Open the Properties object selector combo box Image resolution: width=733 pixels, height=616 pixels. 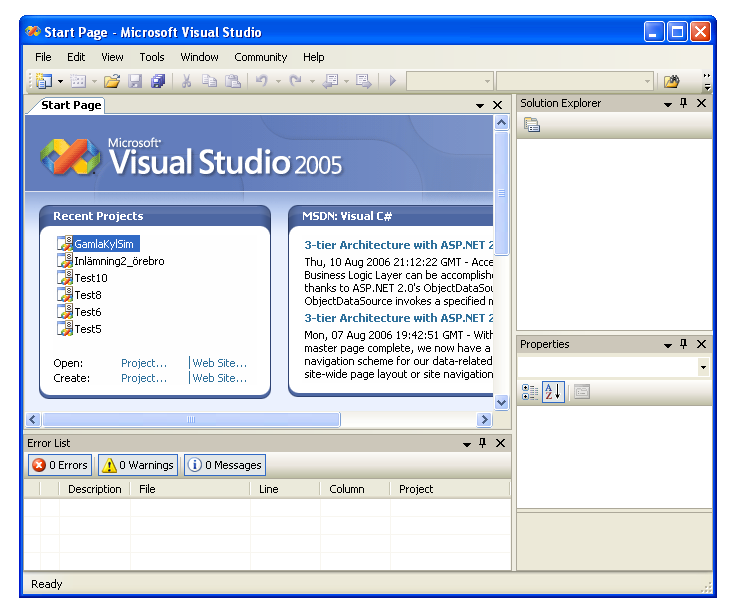(x=613, y=367)
